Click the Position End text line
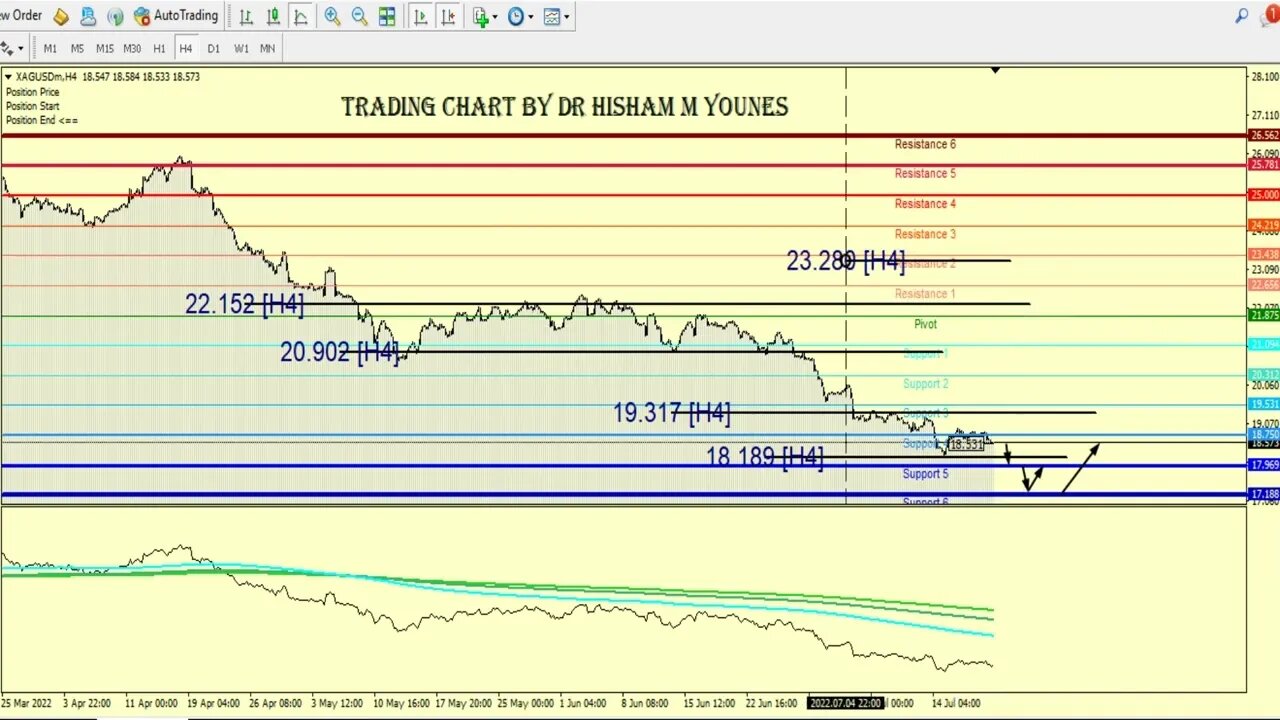The width and height of the screenshot is (1280, 720). coord(42,120)
